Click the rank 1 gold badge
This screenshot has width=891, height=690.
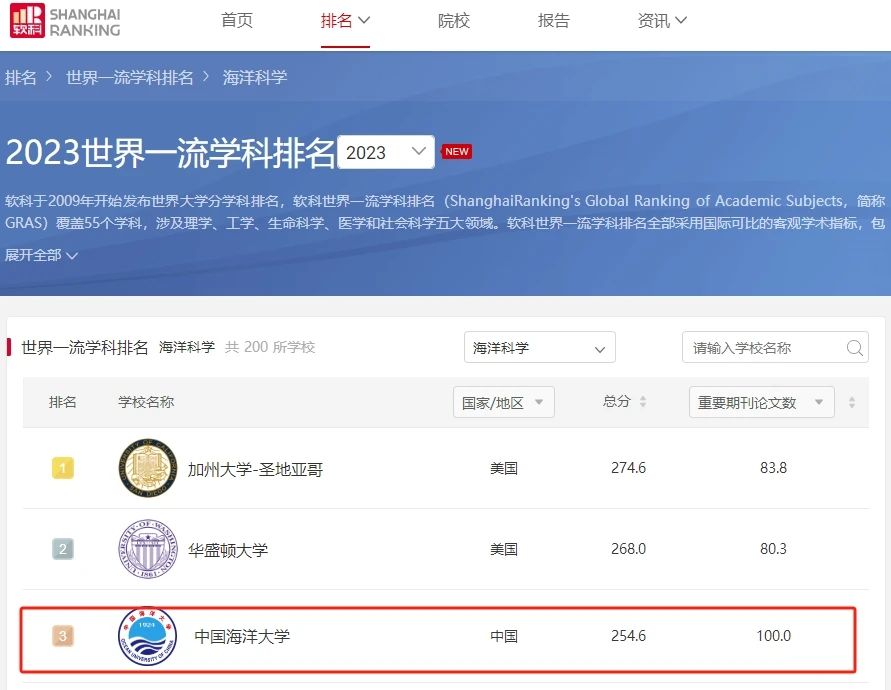pos(63,468)
